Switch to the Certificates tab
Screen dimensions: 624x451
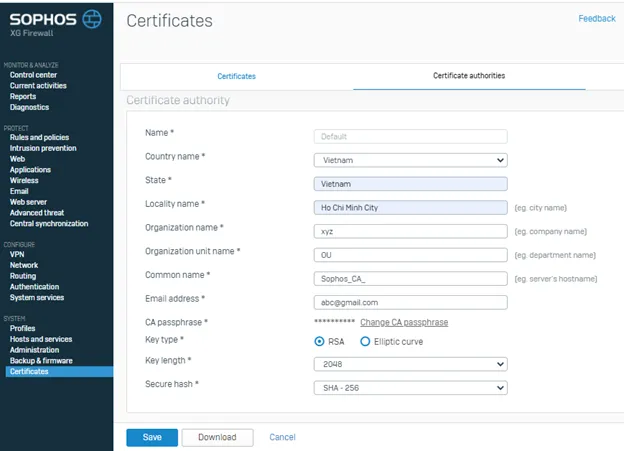point(236,76)
